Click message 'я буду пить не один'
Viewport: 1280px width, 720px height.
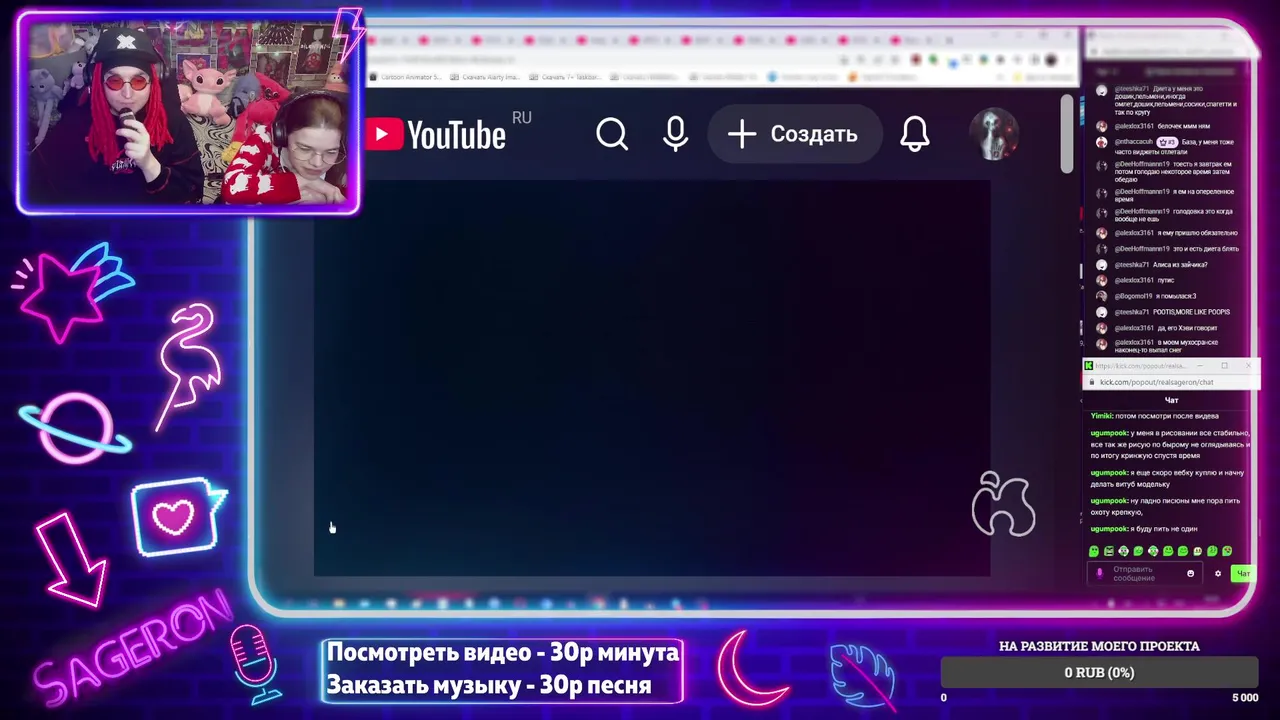(1164, 529)
